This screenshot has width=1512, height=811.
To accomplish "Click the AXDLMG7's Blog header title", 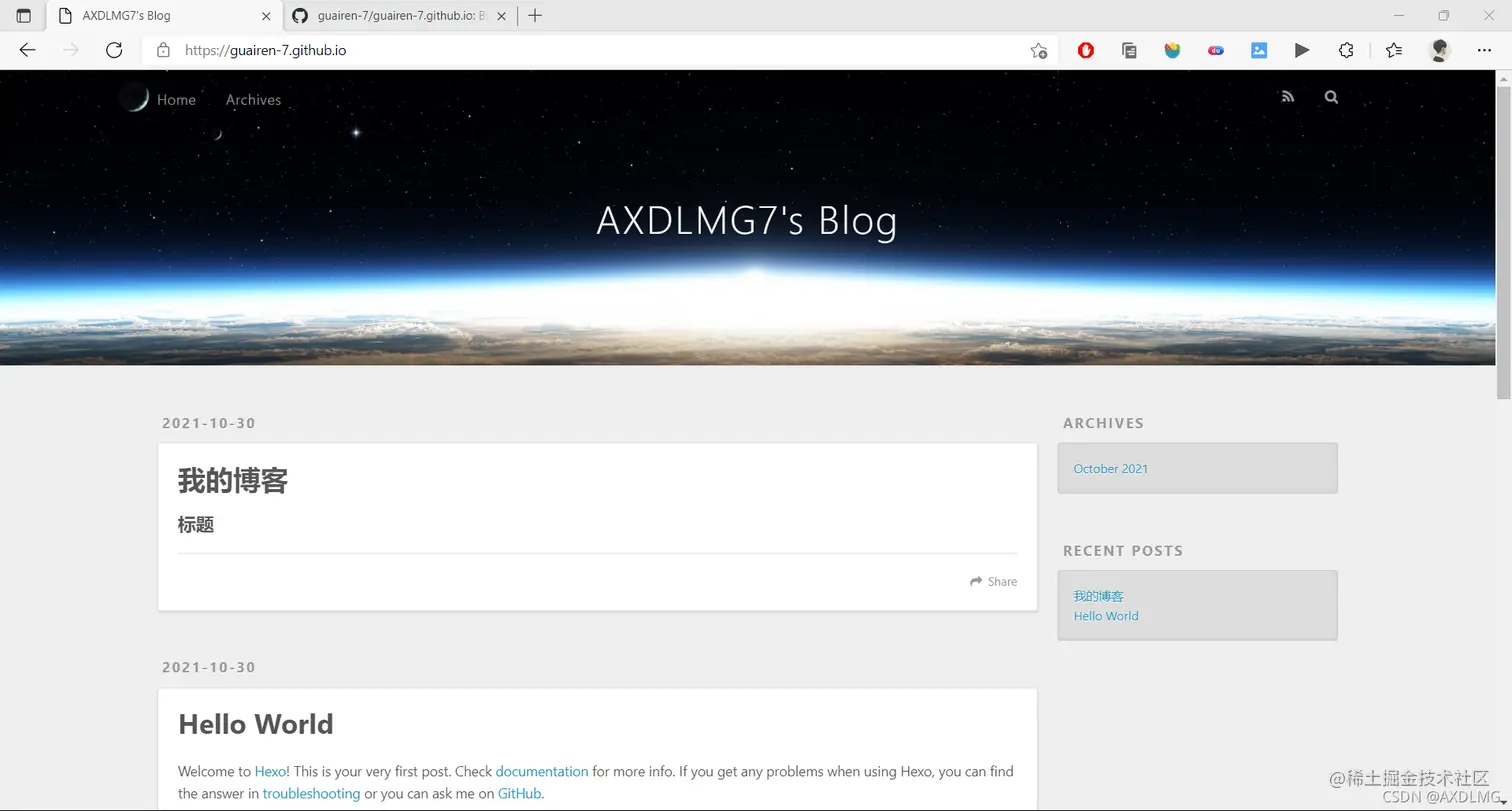I will click(747, 221).
